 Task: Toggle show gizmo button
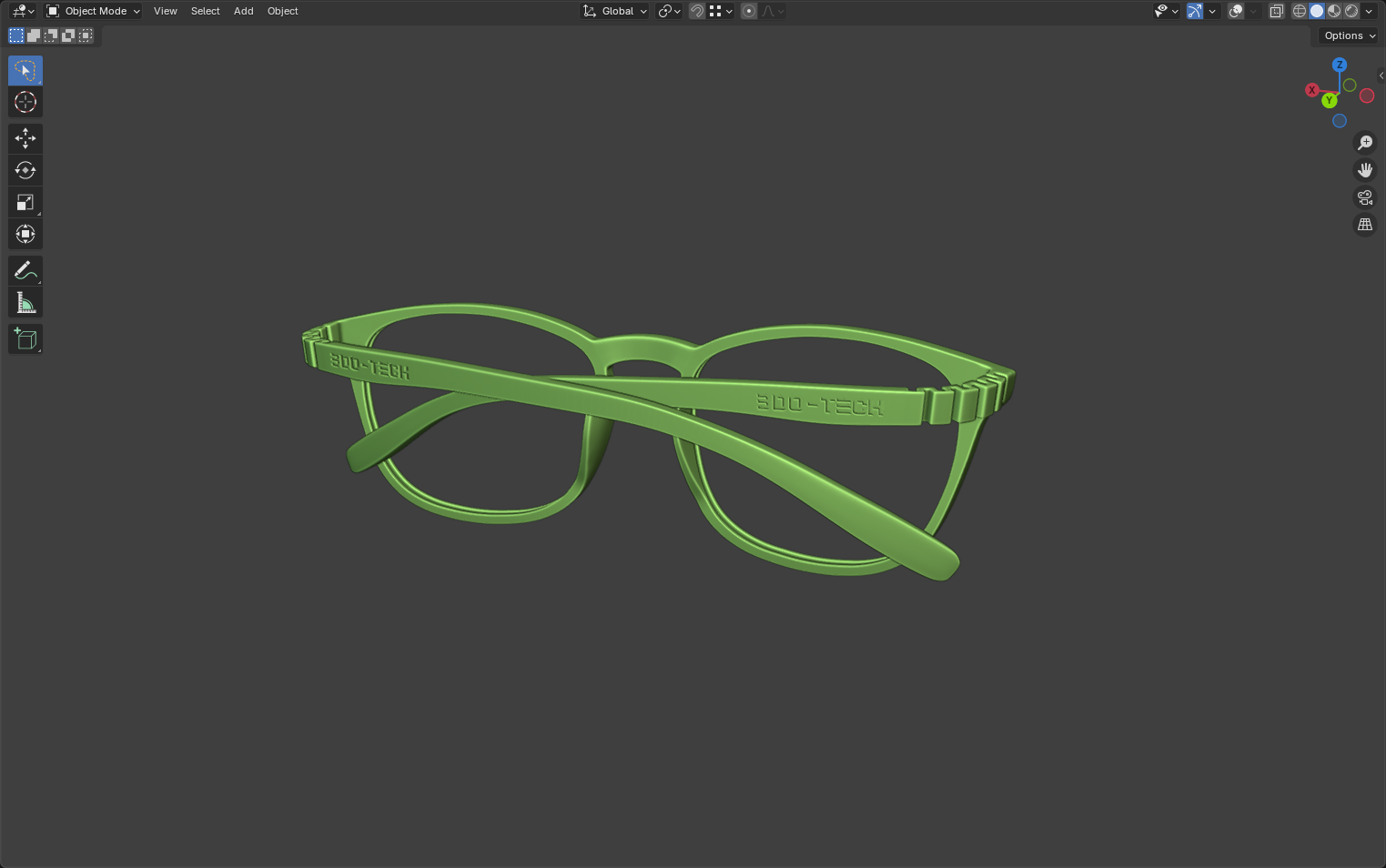[x=1194, y=11]
